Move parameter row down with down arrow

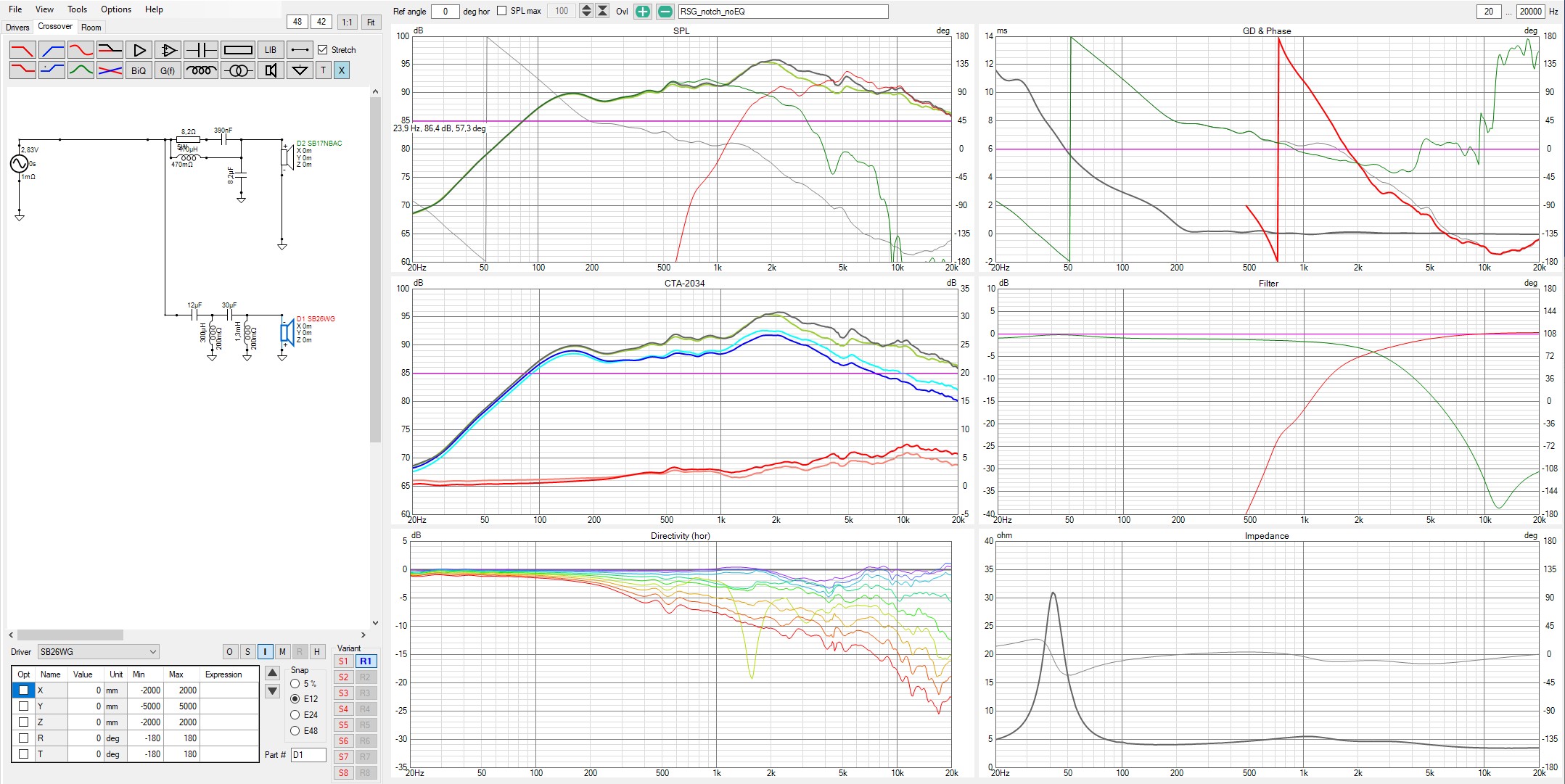point(272,691)
